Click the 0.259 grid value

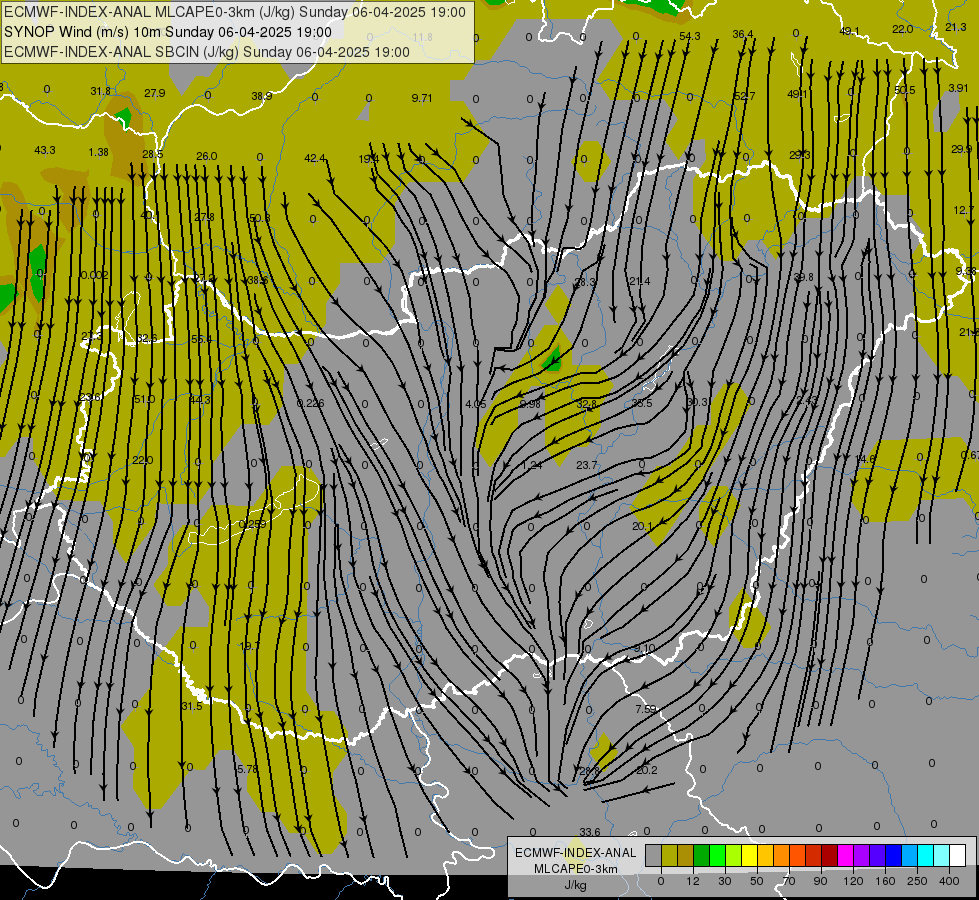click(253, 524)
